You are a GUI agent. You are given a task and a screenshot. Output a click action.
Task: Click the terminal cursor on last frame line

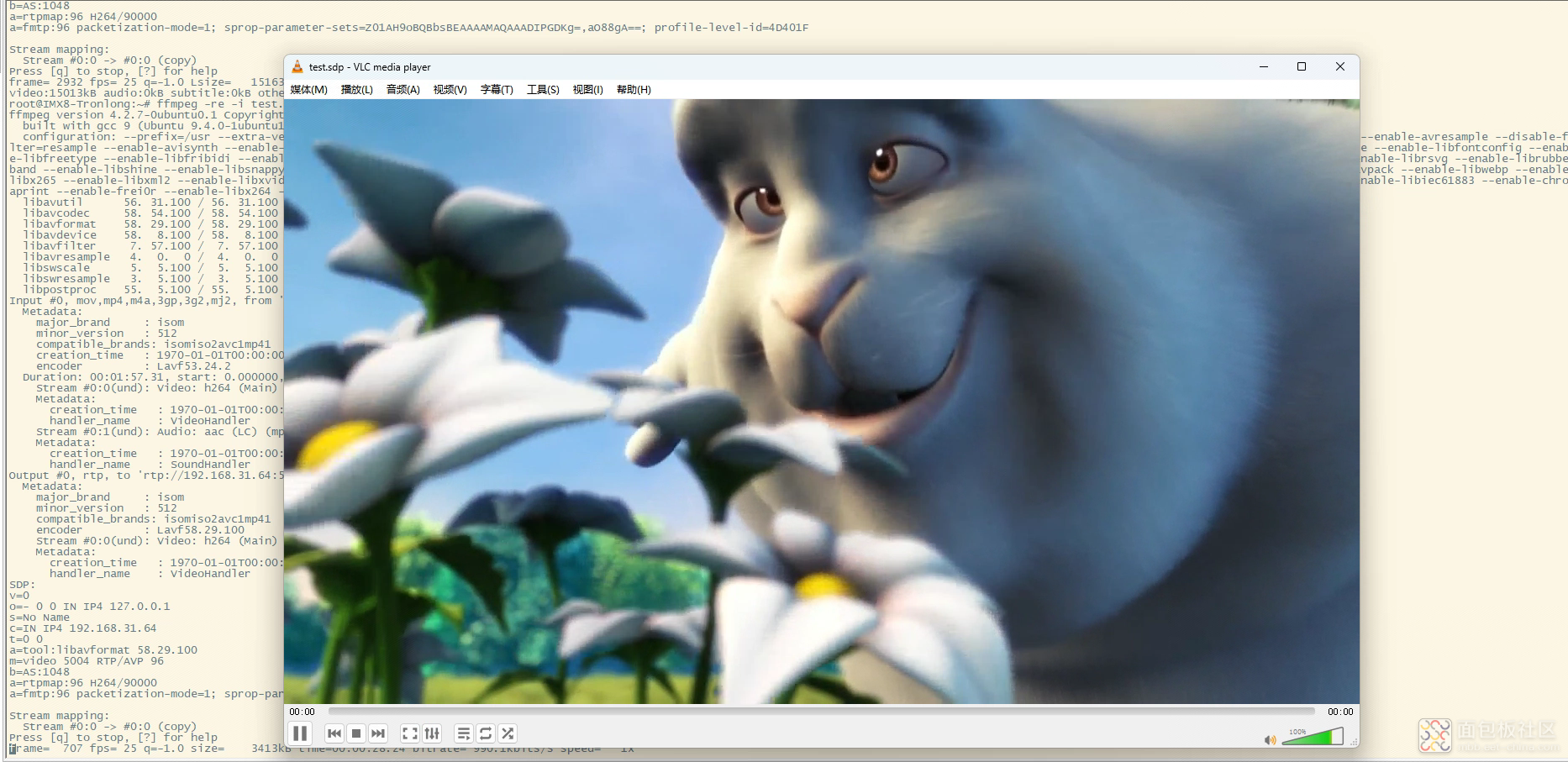click(x=12, y=749)
